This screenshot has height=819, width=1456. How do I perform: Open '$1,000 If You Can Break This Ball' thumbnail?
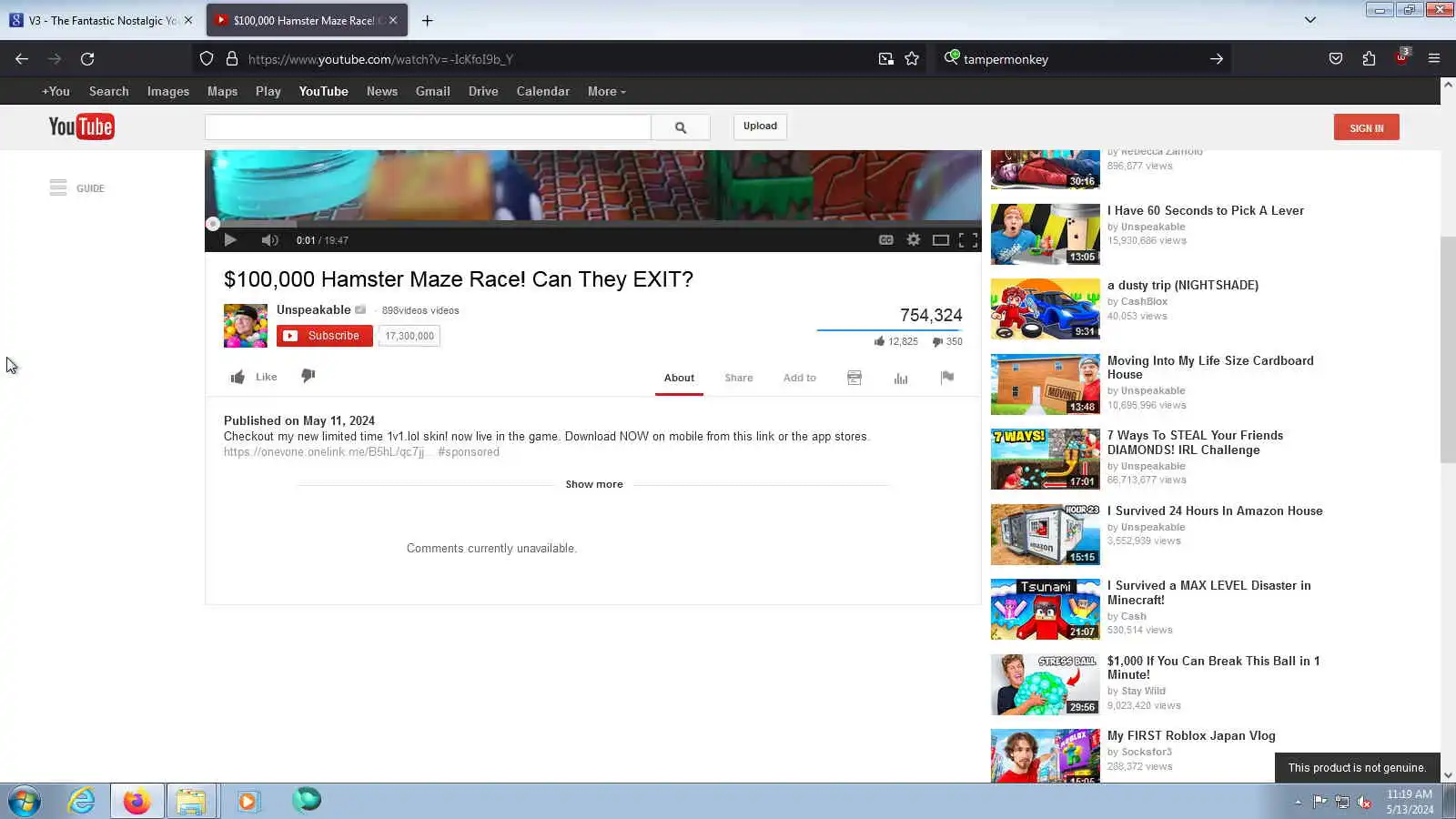pos(1046,685)
